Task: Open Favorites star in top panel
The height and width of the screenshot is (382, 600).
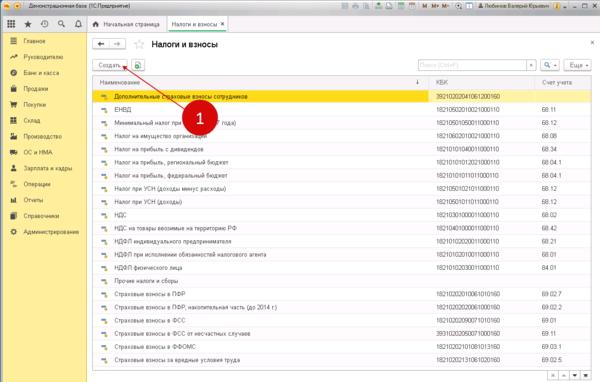Action: [28, 24]
